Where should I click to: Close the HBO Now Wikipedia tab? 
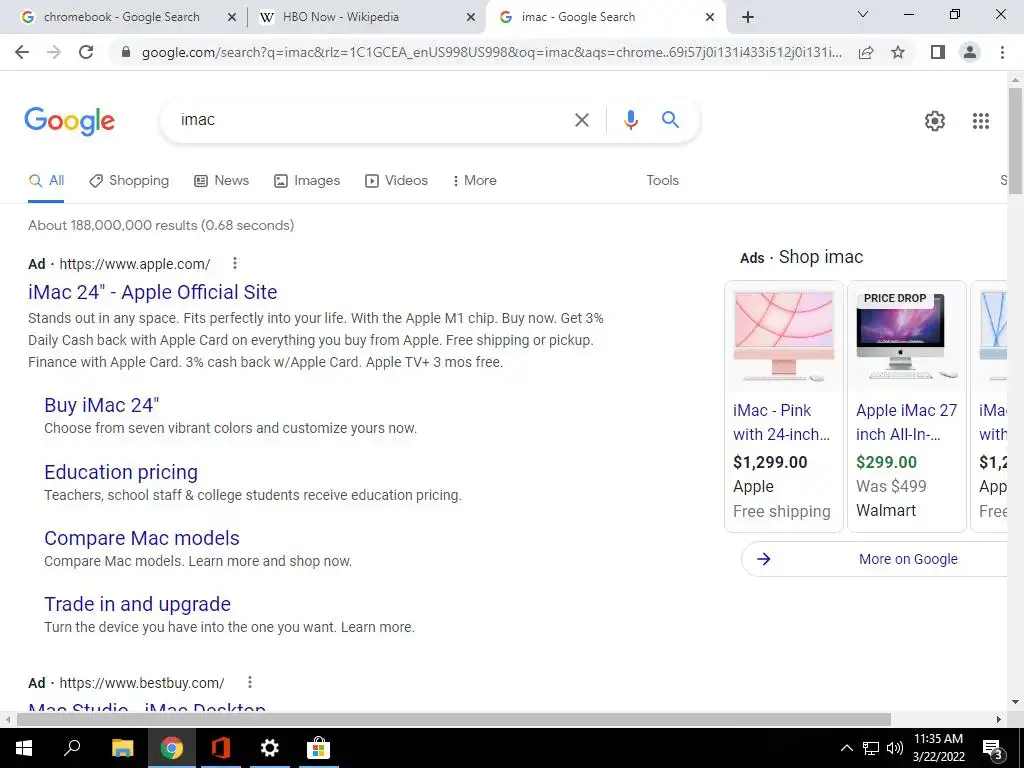coord(471,18)
